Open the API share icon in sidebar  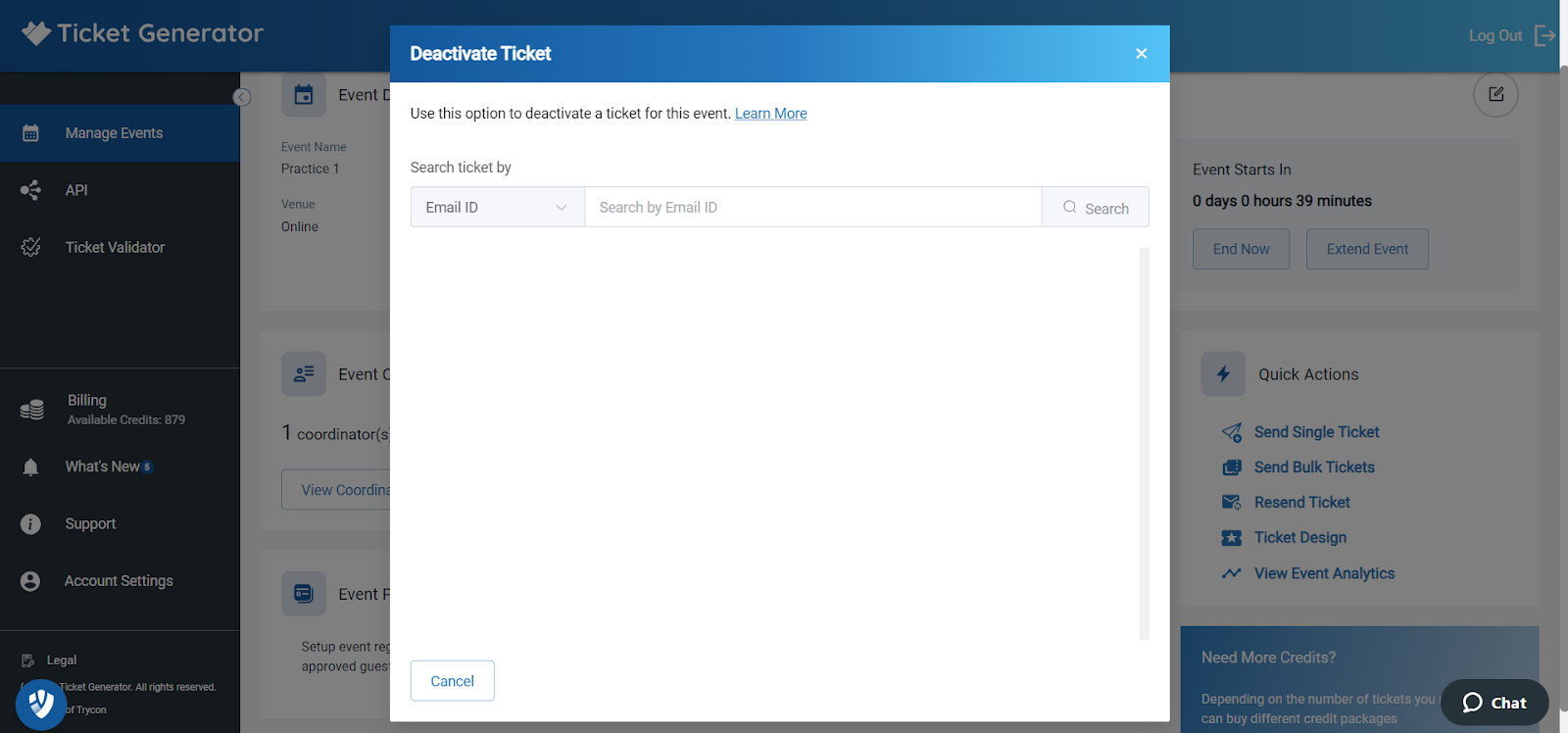(x=30, y=190)
